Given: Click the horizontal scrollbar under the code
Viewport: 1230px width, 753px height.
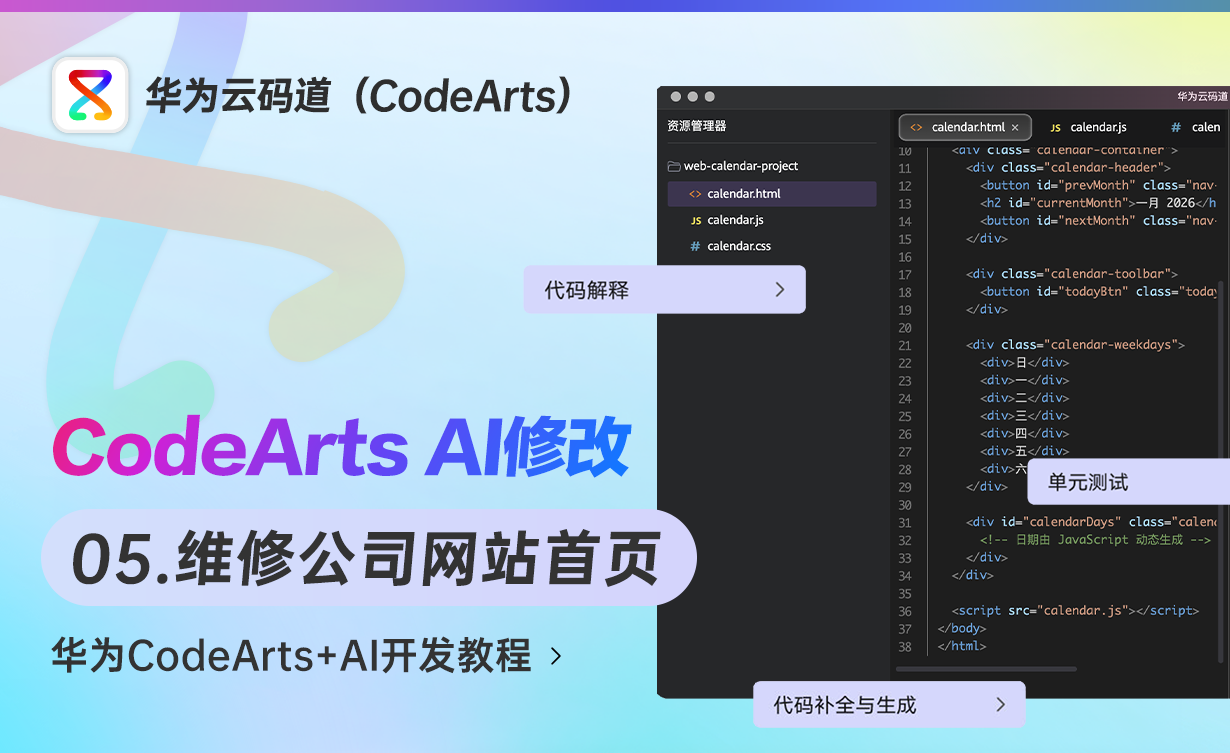Looking at the screenshot, I should 984,669.
